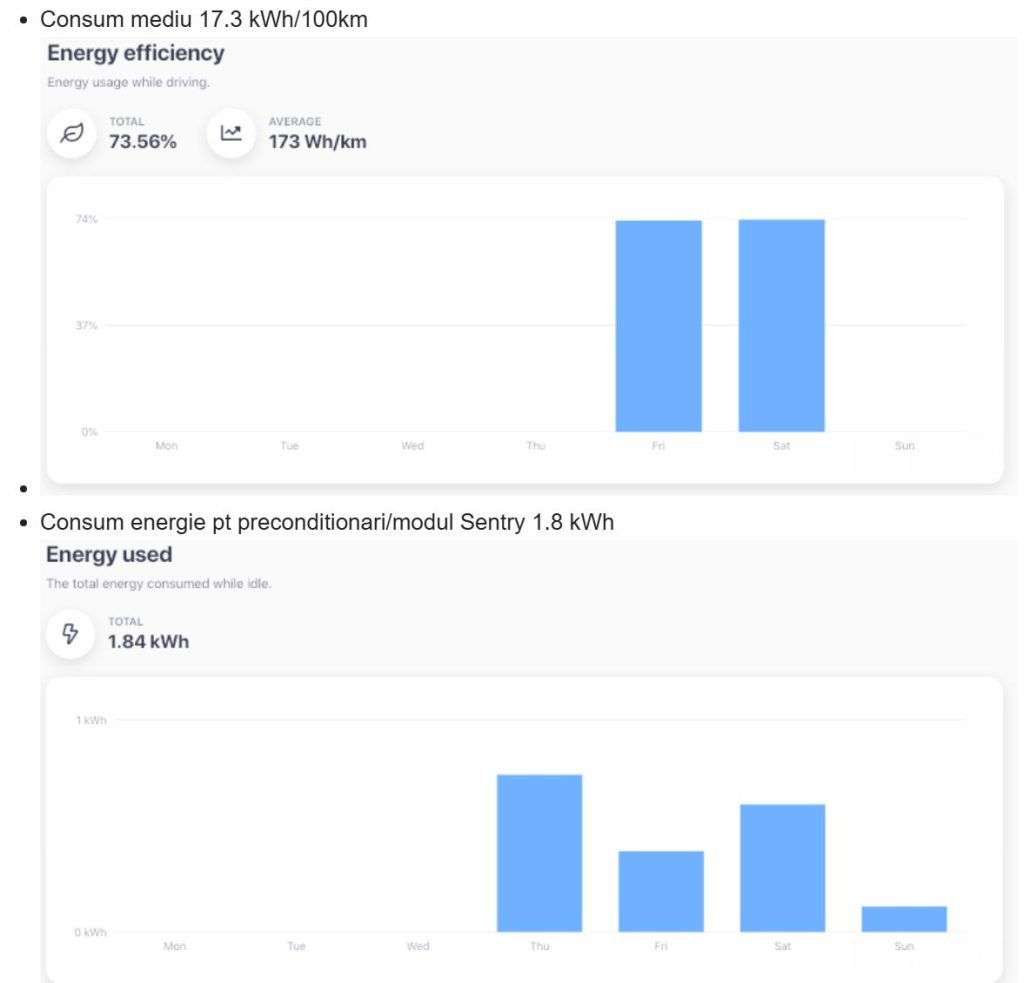Click the 1 kWh axis label

tap(91, 720)
